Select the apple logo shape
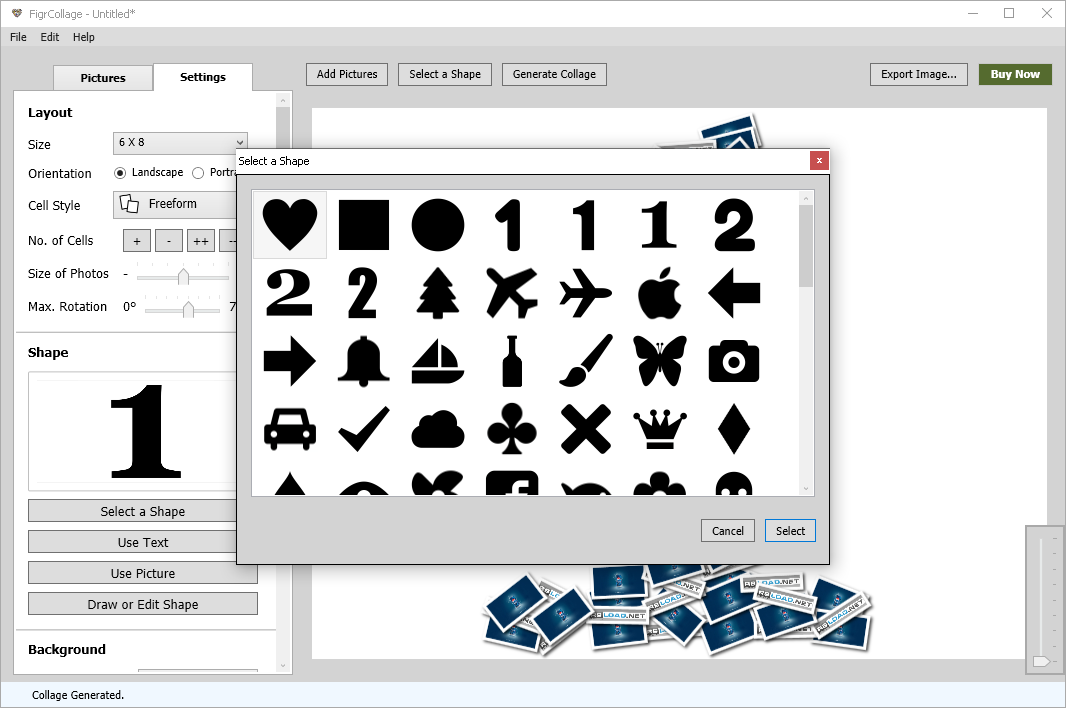 coord(659,293)
